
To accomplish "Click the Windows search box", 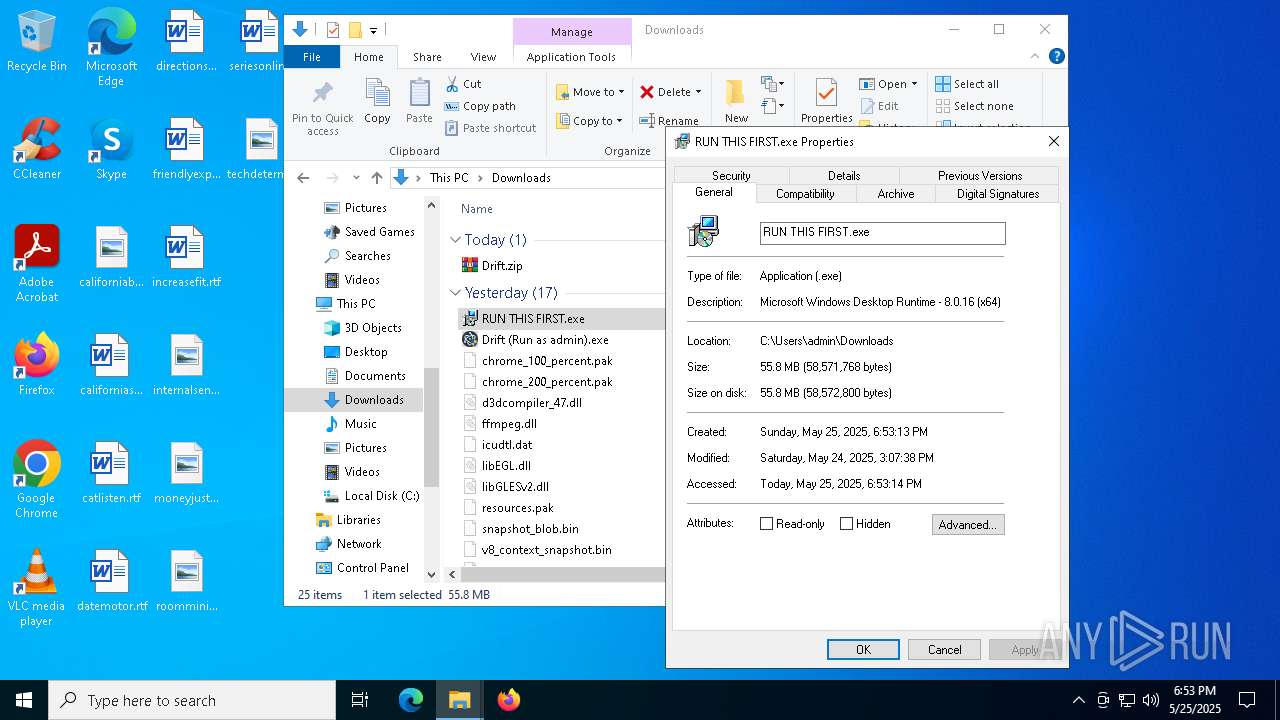I will coord(192,700).
